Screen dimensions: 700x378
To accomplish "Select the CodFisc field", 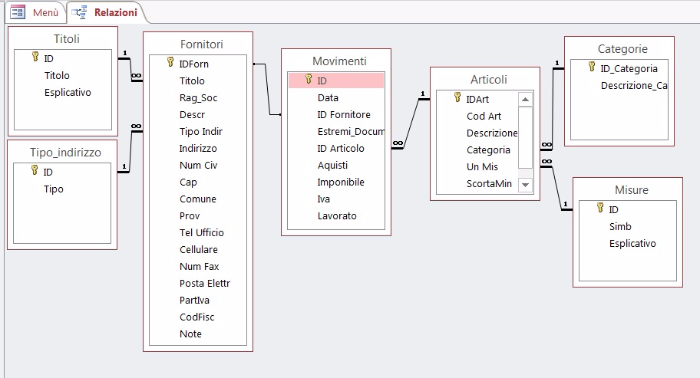I will (198, 317).
